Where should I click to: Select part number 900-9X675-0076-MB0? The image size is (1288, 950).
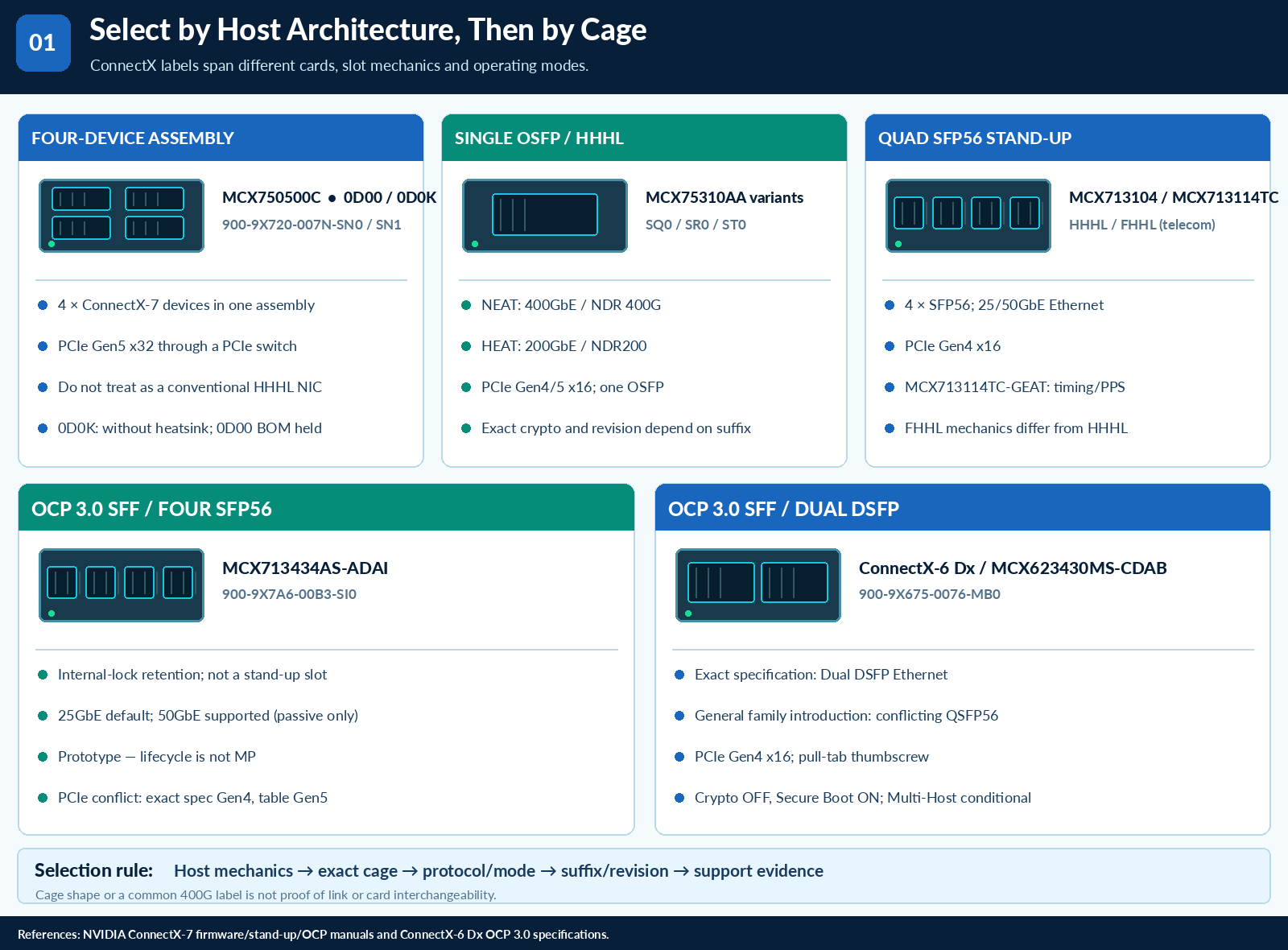coord(930,594)
